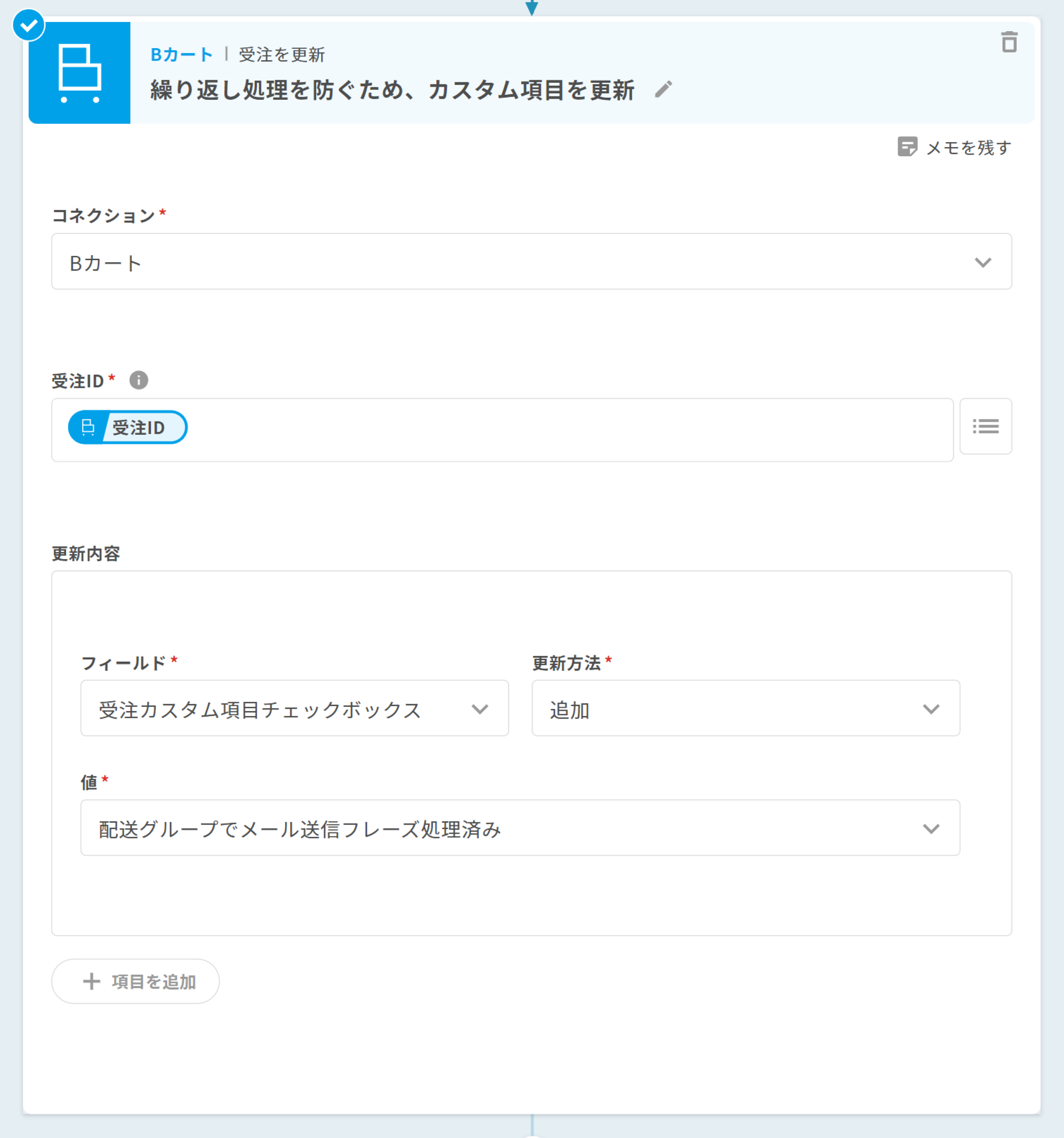Click the blue checkmark status badge
Screen dimensions: 1064x1138
point(29,25)
